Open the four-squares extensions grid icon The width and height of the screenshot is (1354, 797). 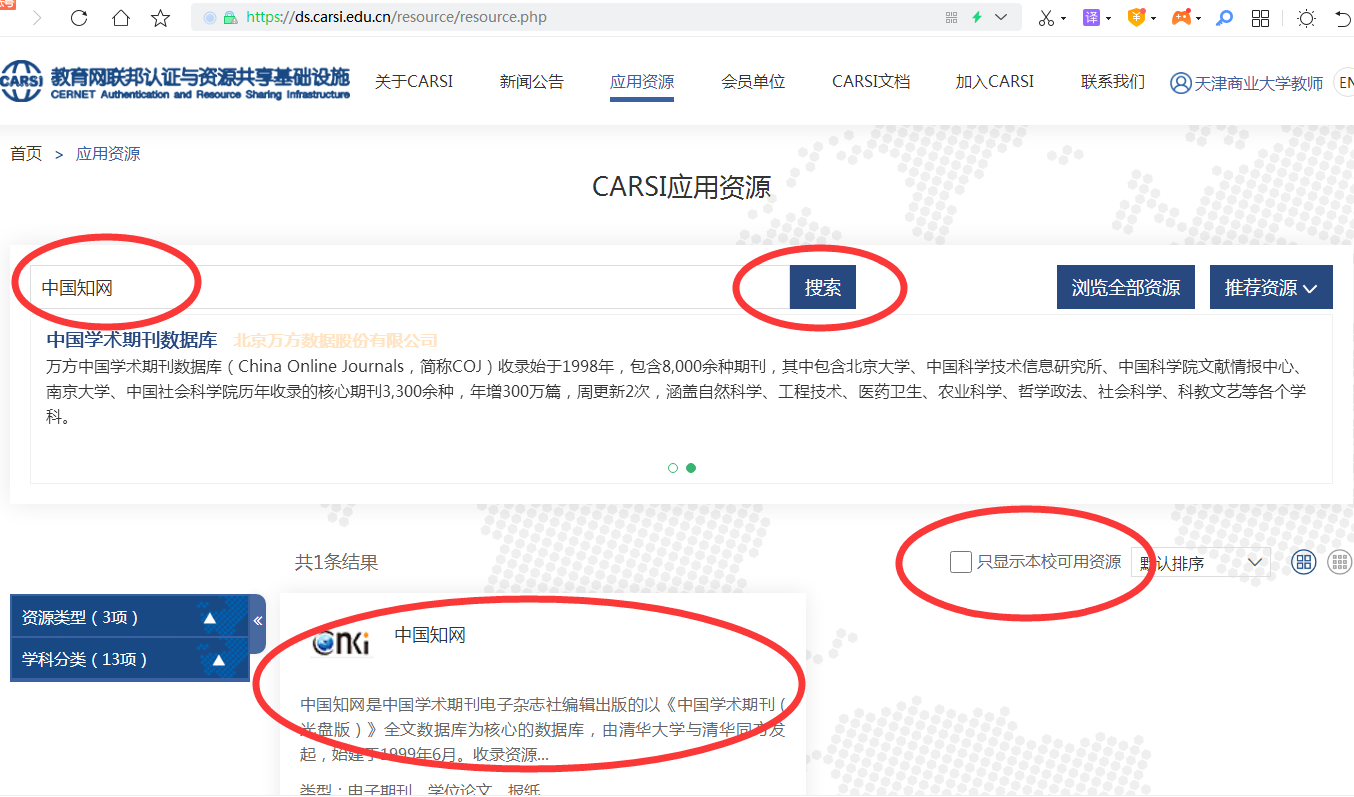pyautogui.click(x=1261, y=18)
